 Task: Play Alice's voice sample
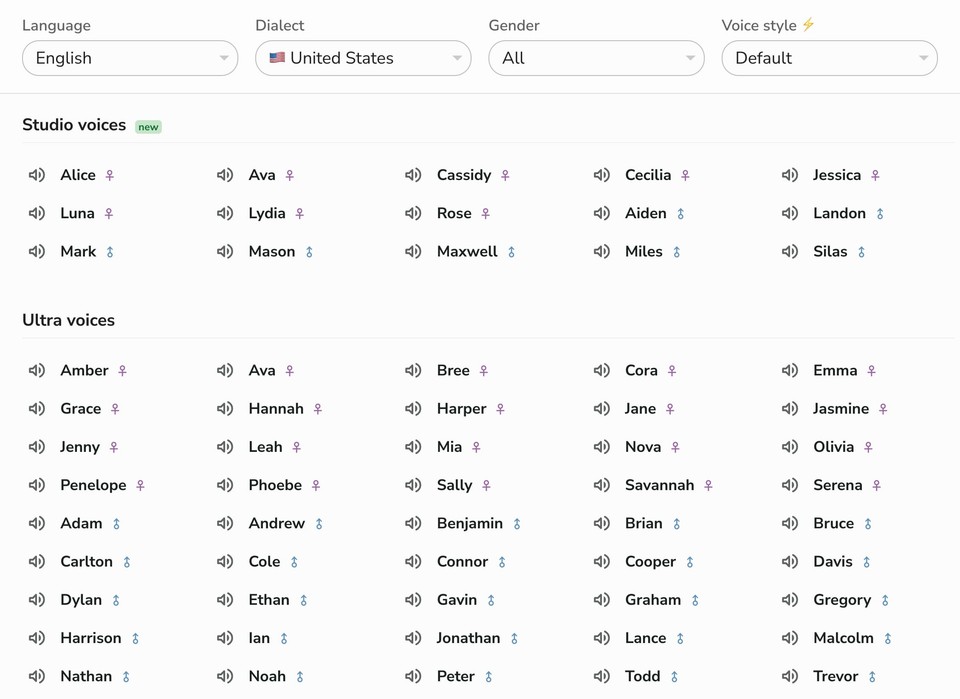coord(36,175)
